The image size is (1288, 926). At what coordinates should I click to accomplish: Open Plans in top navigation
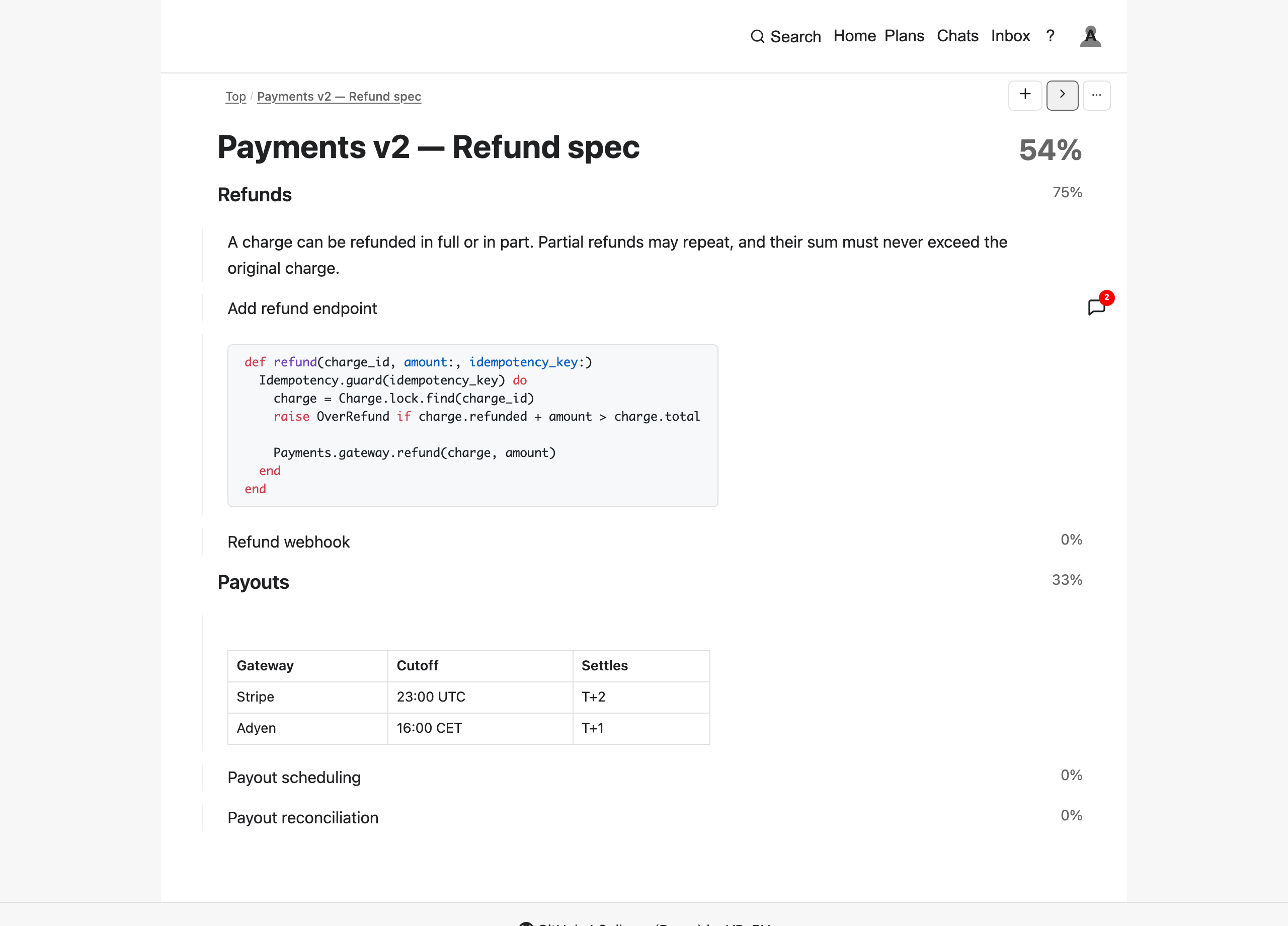coord(904,36)
